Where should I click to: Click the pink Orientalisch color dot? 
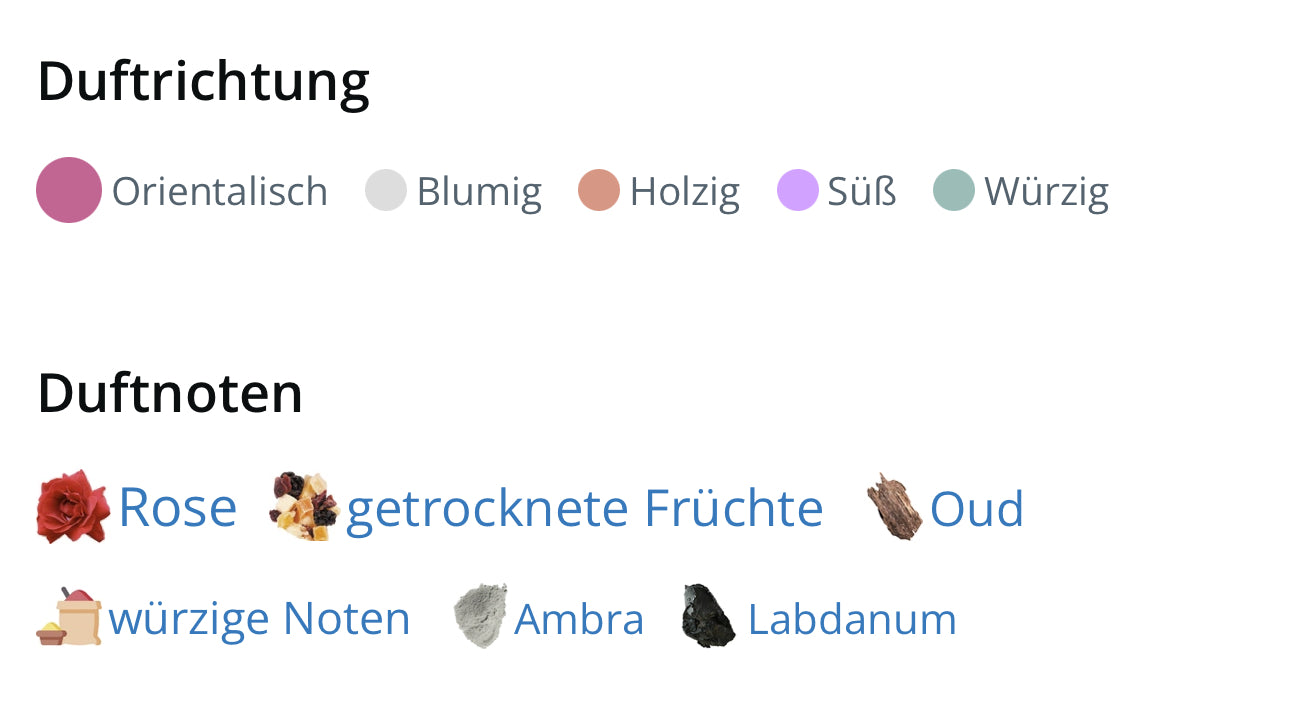(69, 190)
